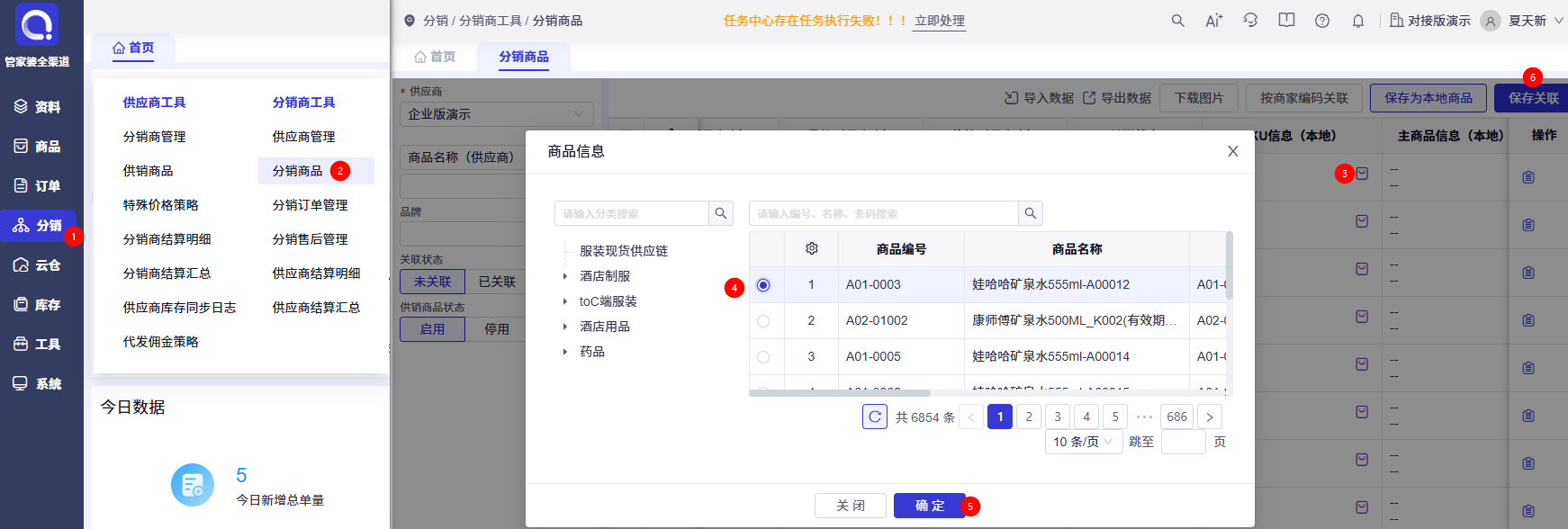Click the 立即处理 link
The image size is (1568, 529).
coord(940,21)
